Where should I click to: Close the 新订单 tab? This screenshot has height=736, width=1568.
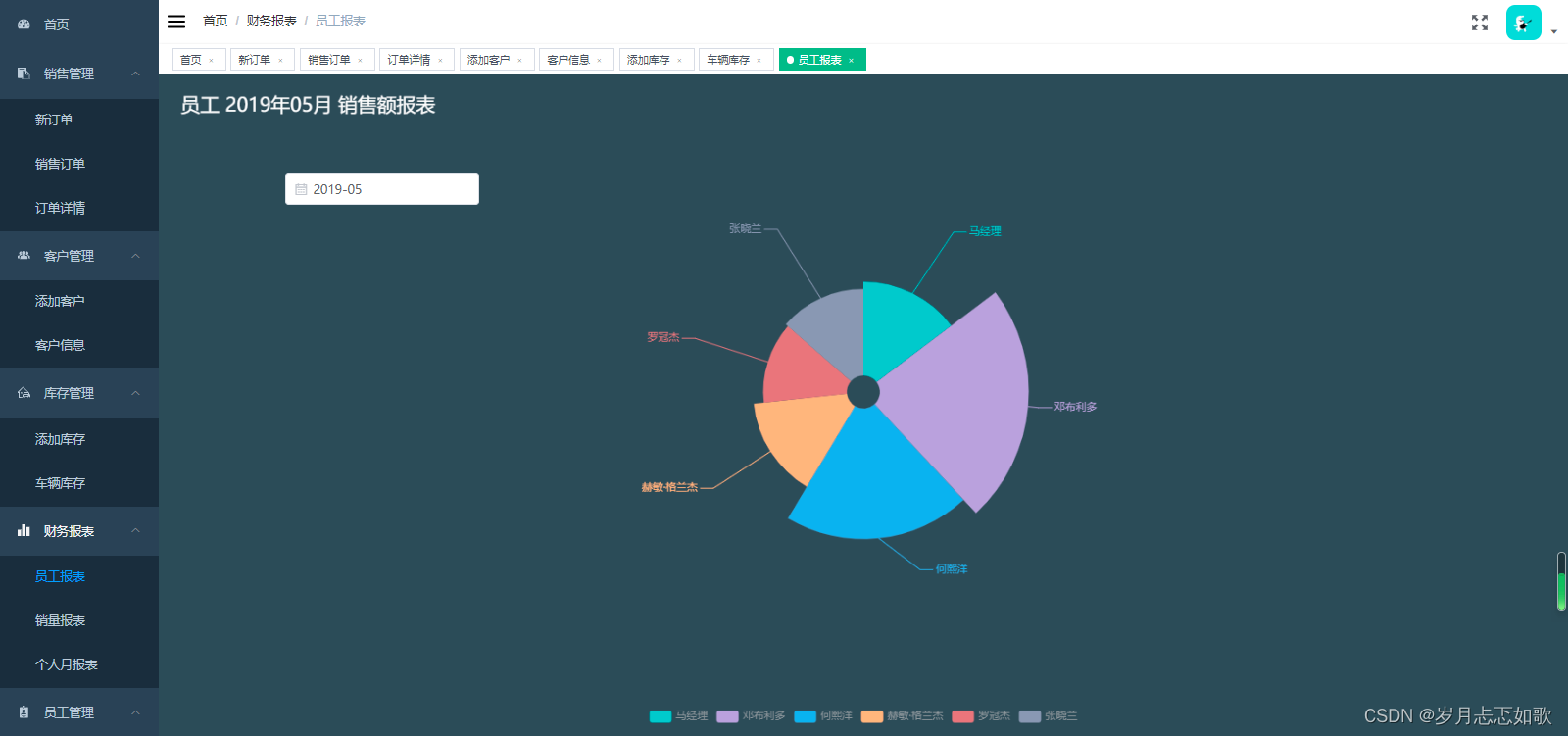pyautogui.click(x=280, y=61)
